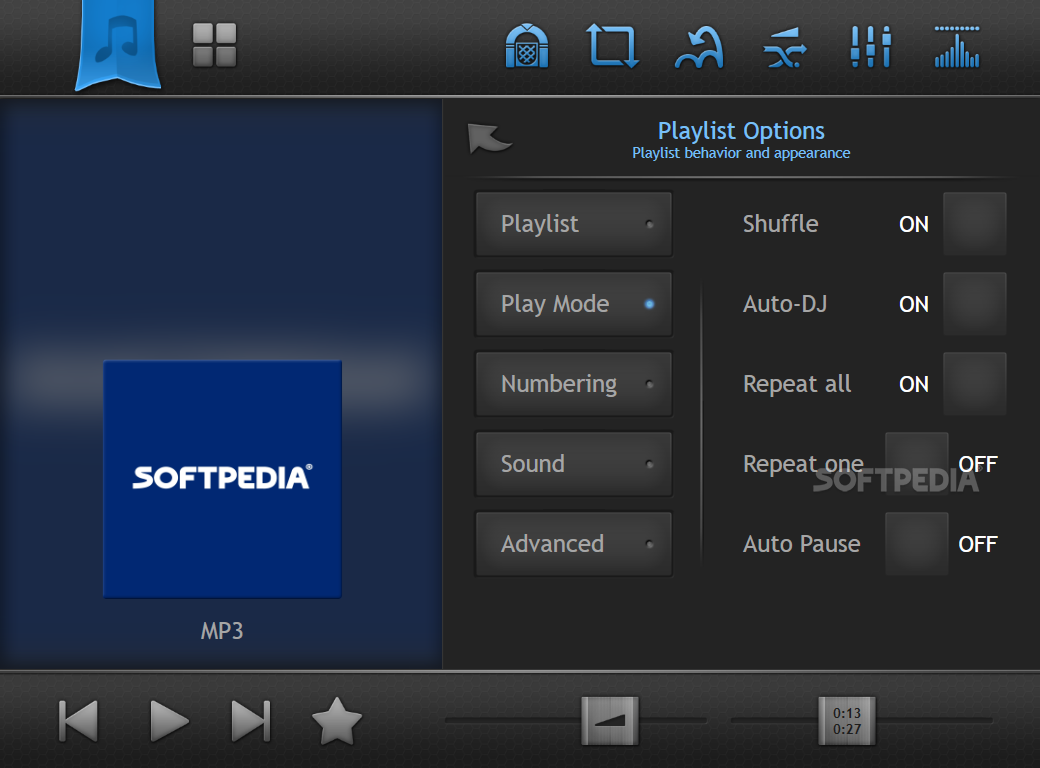Image resolution: width=1040 pixels, height=768 pixels.
Task: Click the Softpedia album art thumbnail
Action: (222, 479)
